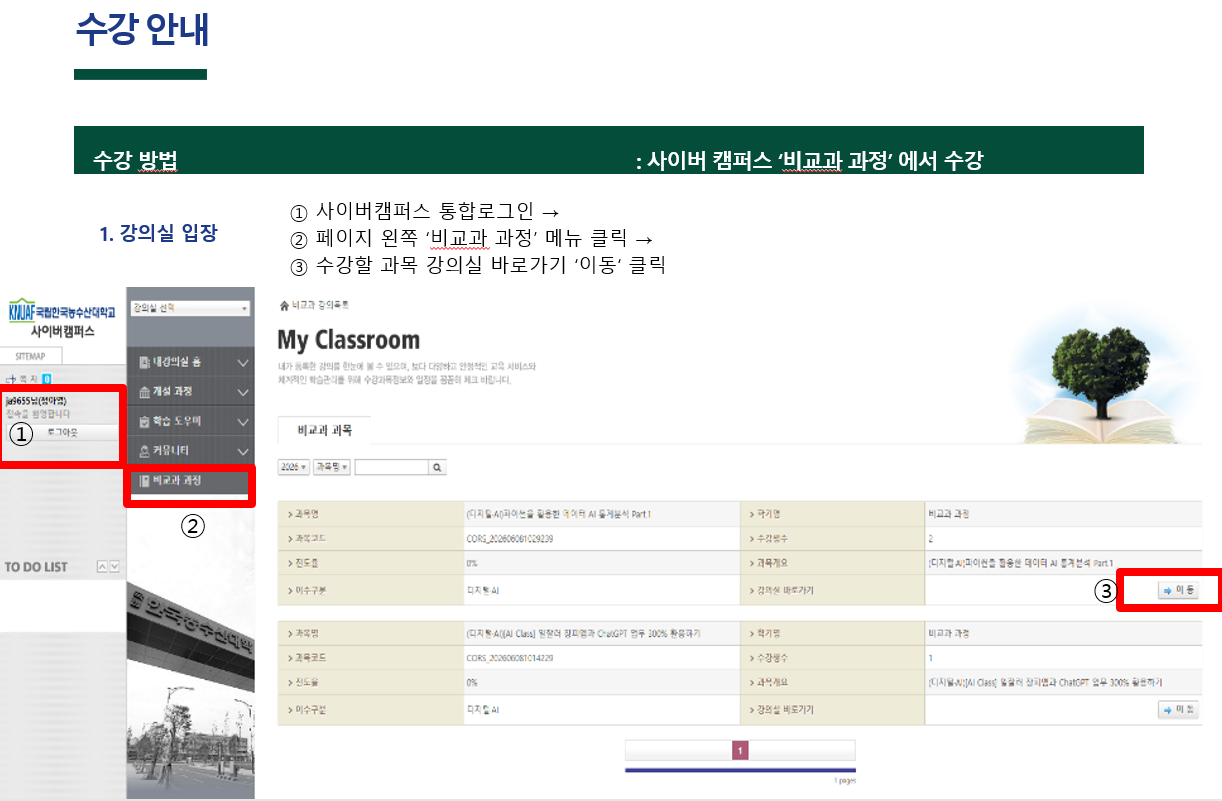Expand the 학습 도우미 chevron
The image size is (1222, 801).
click(x=242, y=422)
